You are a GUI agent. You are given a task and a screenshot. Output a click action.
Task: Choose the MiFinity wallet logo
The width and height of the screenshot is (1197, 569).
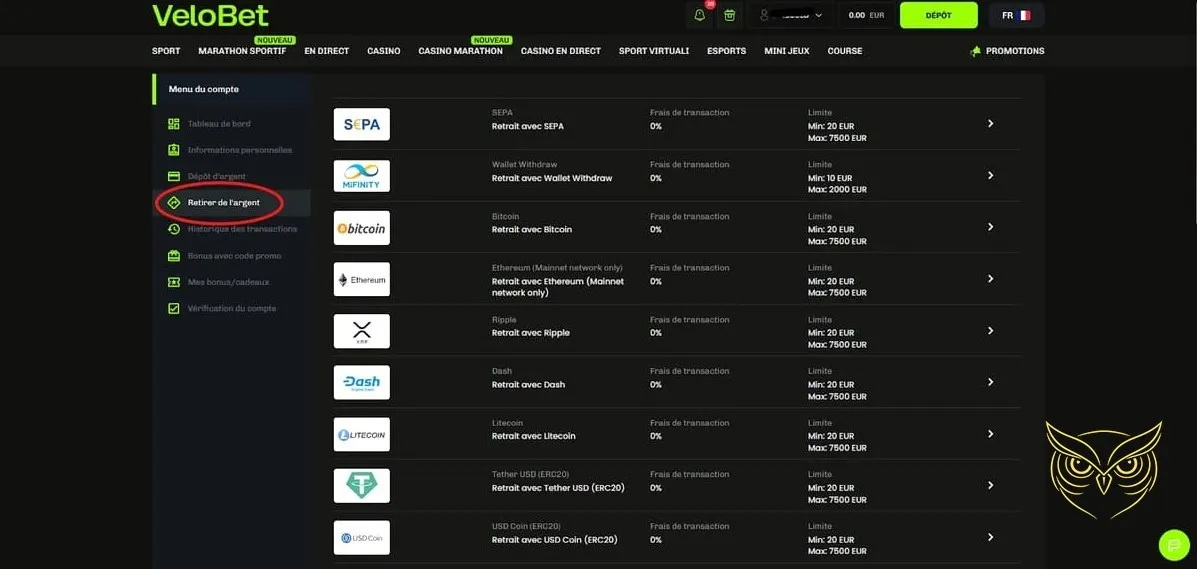point(361,176)
